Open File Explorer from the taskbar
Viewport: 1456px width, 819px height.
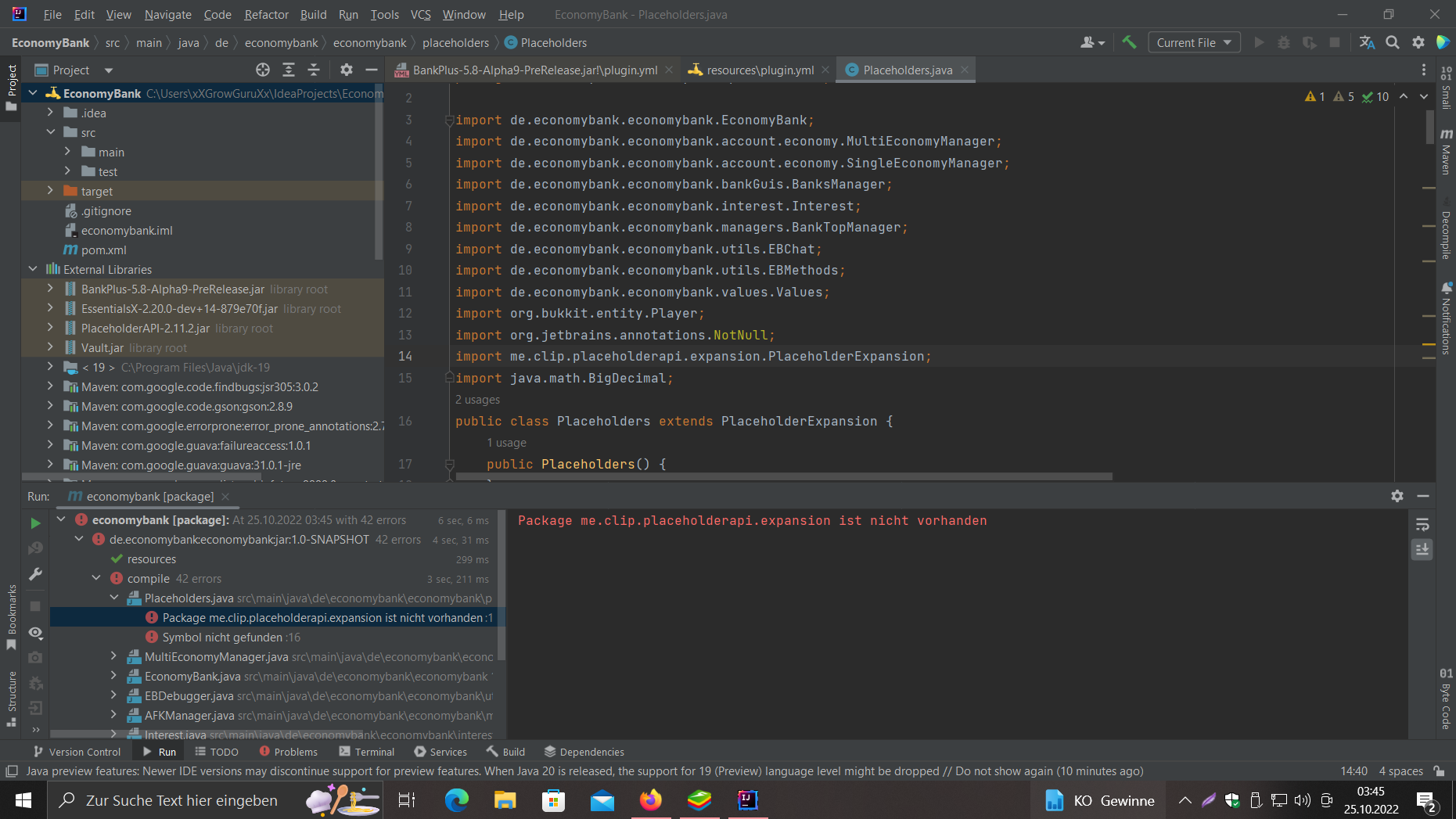(505, 800)
